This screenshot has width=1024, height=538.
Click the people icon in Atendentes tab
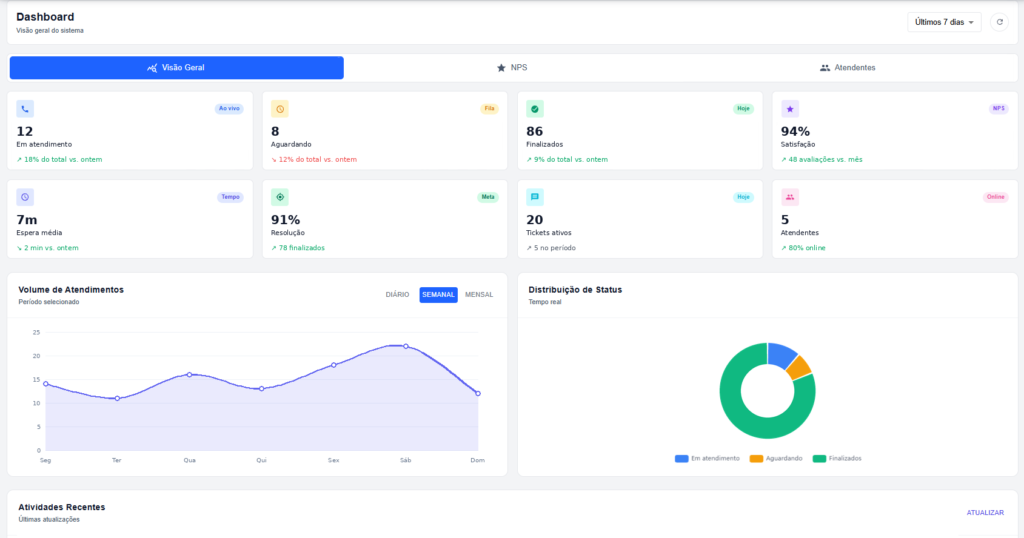click(825, 68)
